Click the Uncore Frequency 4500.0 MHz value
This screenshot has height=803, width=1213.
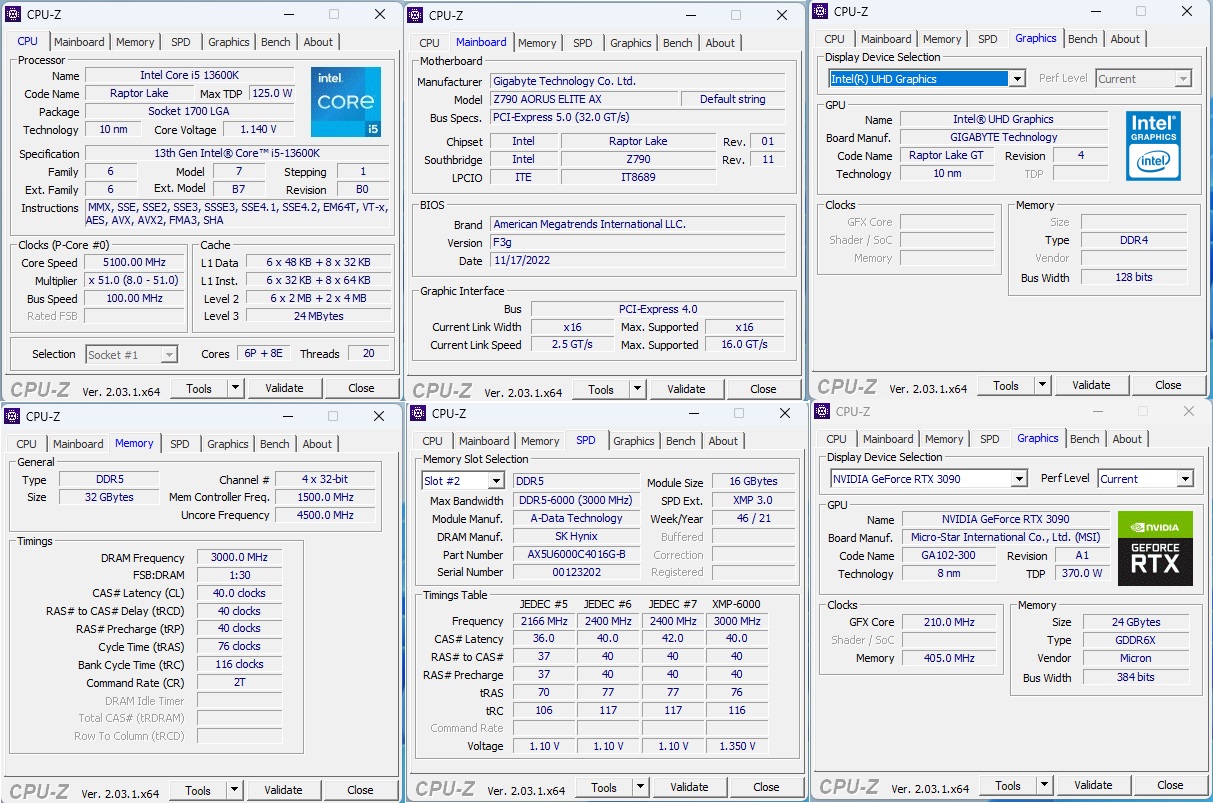coord(326,515)
